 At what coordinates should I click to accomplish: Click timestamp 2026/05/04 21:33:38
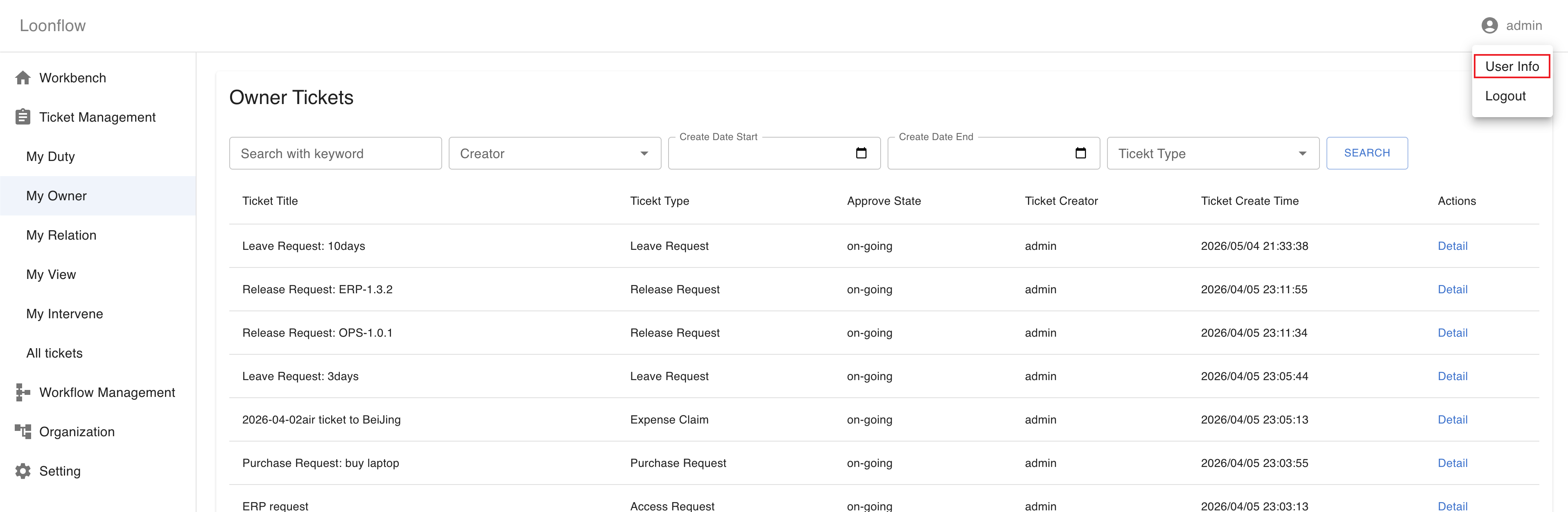[x=1254, y=246]
